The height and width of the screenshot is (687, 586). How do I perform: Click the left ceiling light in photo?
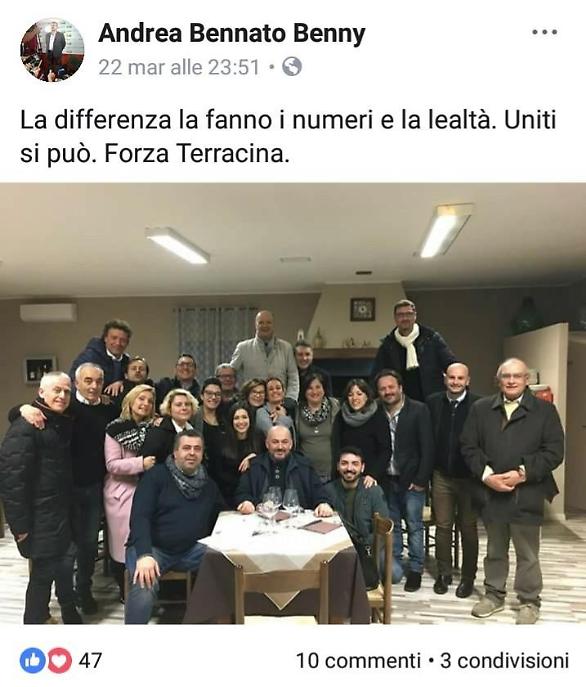[178, 244]
